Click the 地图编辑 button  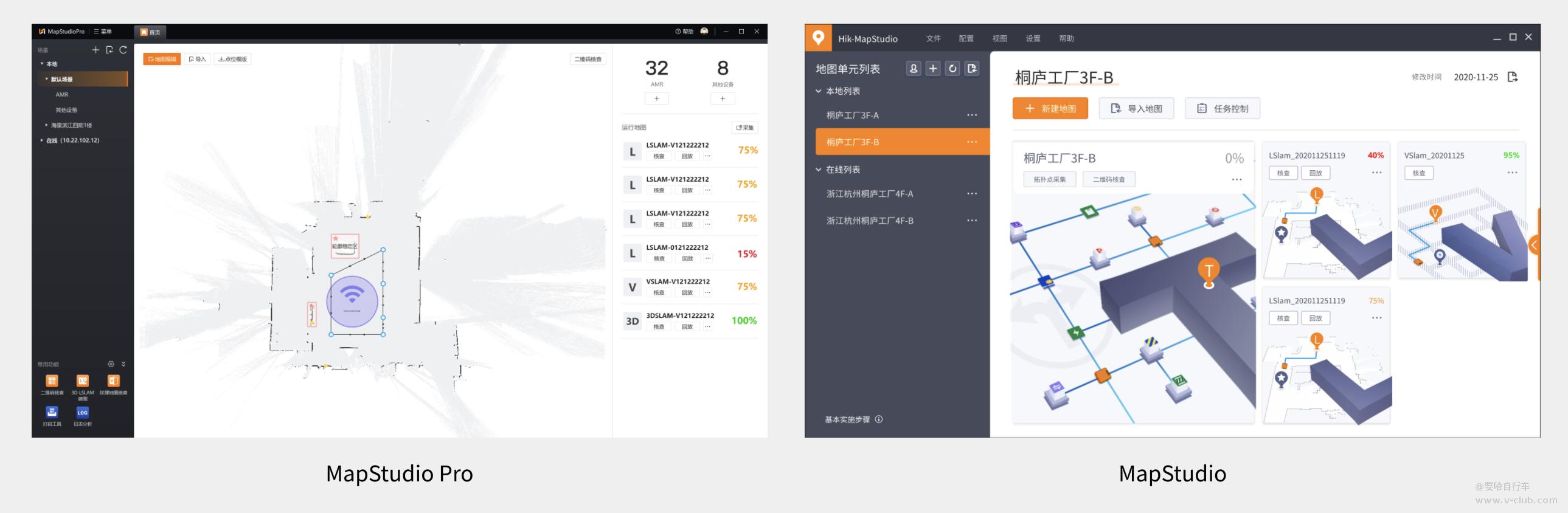pyautogui.click(x=162, y=59)
